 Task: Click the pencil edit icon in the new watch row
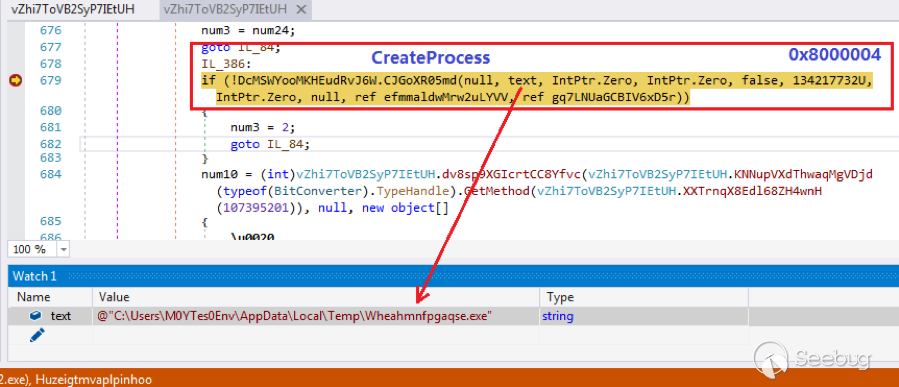pos(37,335)
